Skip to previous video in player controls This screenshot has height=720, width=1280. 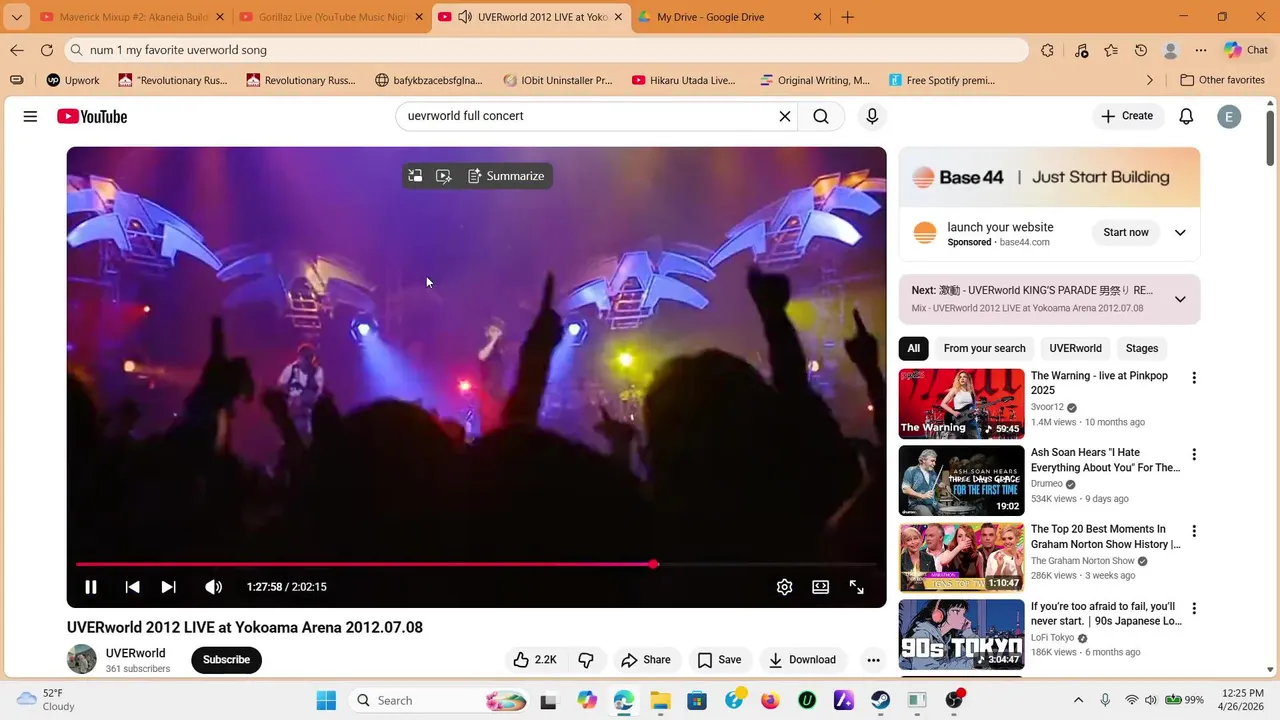132,587
